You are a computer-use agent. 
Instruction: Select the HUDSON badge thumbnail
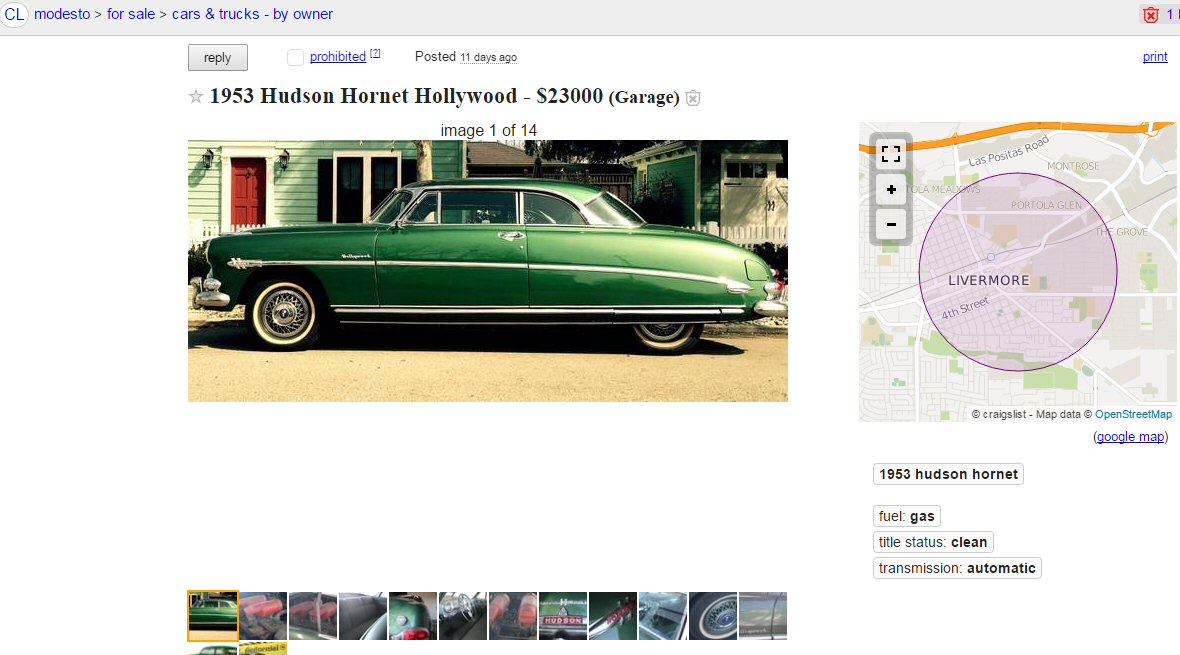tap(563, 616)
